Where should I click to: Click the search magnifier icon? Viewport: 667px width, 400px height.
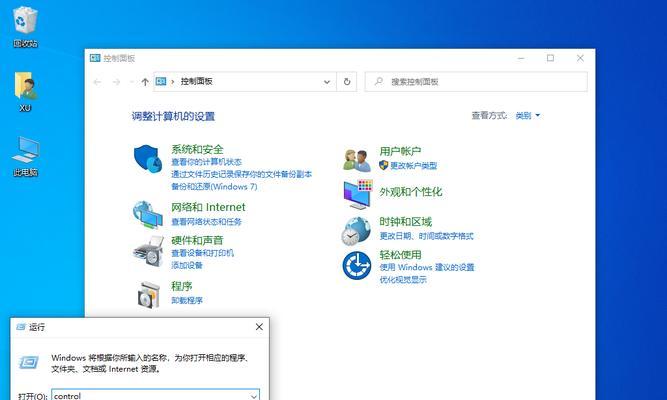[379, 81]
